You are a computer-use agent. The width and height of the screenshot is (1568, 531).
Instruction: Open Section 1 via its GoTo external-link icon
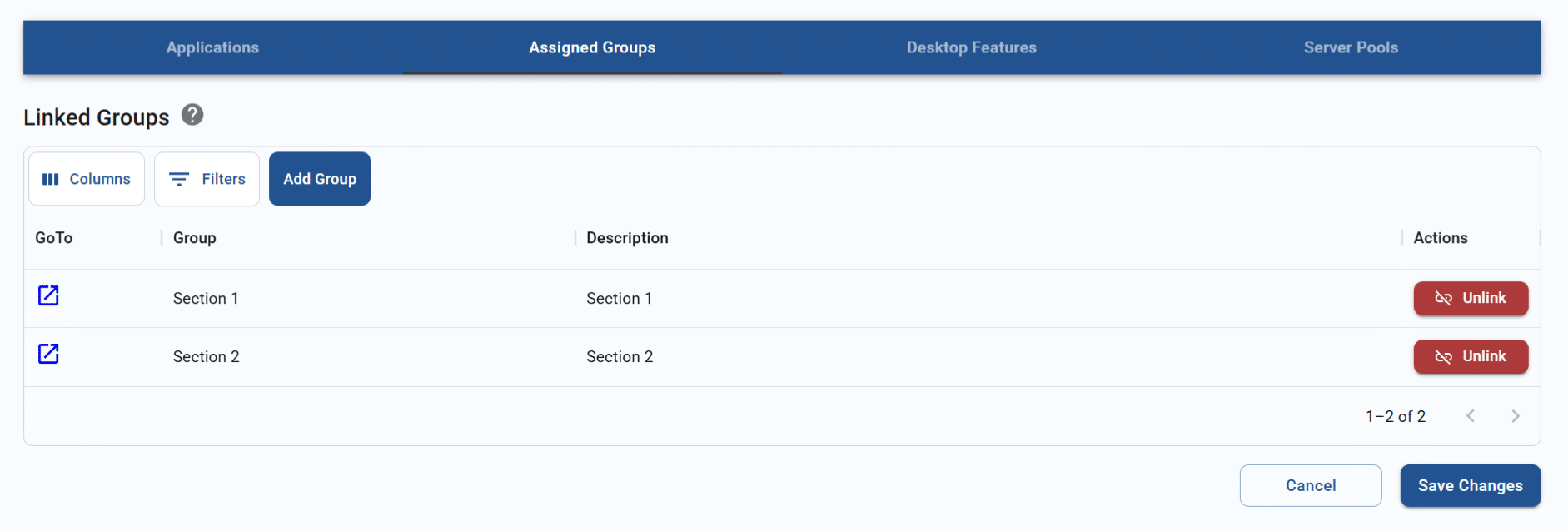[x=48, y=295]
